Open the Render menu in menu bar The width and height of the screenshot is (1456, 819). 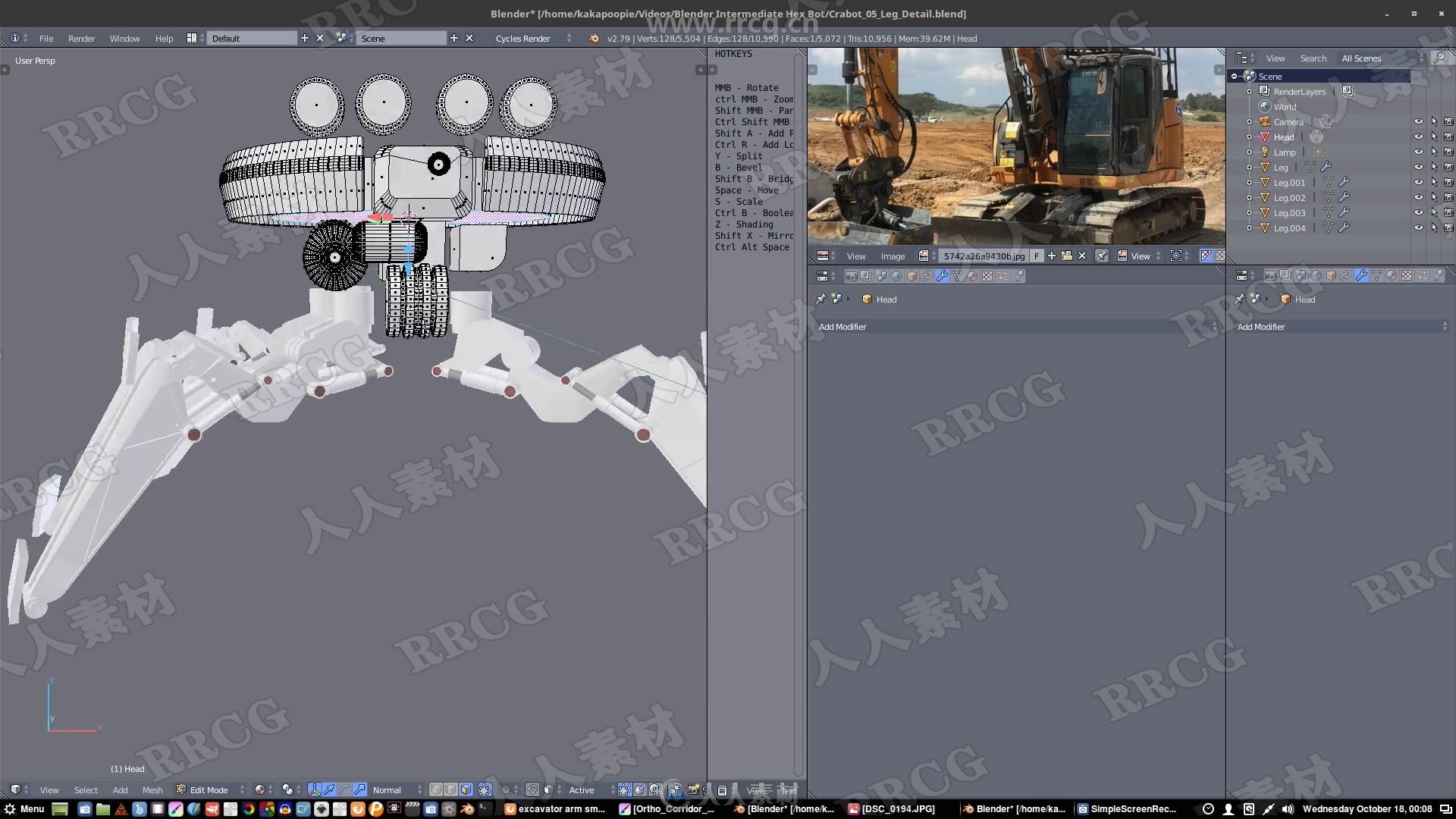pos(82,37)
